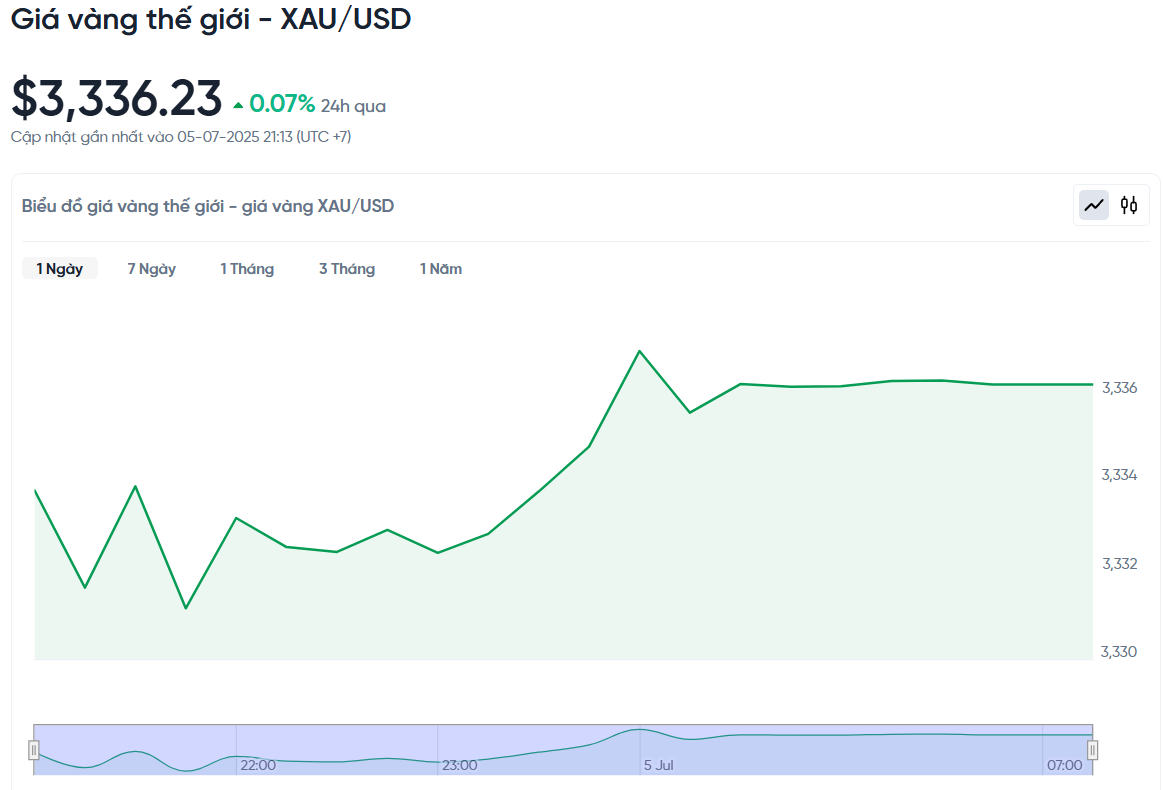Viewport: 1163px width, 790px height.
Task: Click the Giá vàng thế giới - XAU/USD heading
Action: tap(211, 19)
